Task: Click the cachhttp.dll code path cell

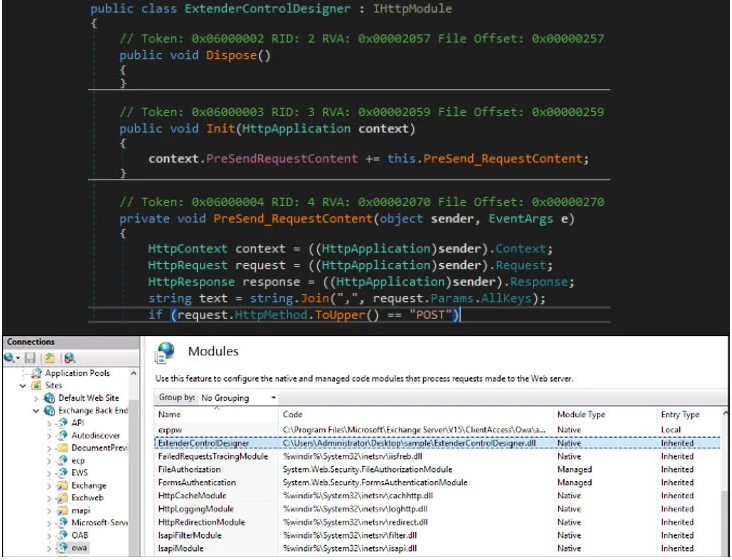Action: (358, 496)
